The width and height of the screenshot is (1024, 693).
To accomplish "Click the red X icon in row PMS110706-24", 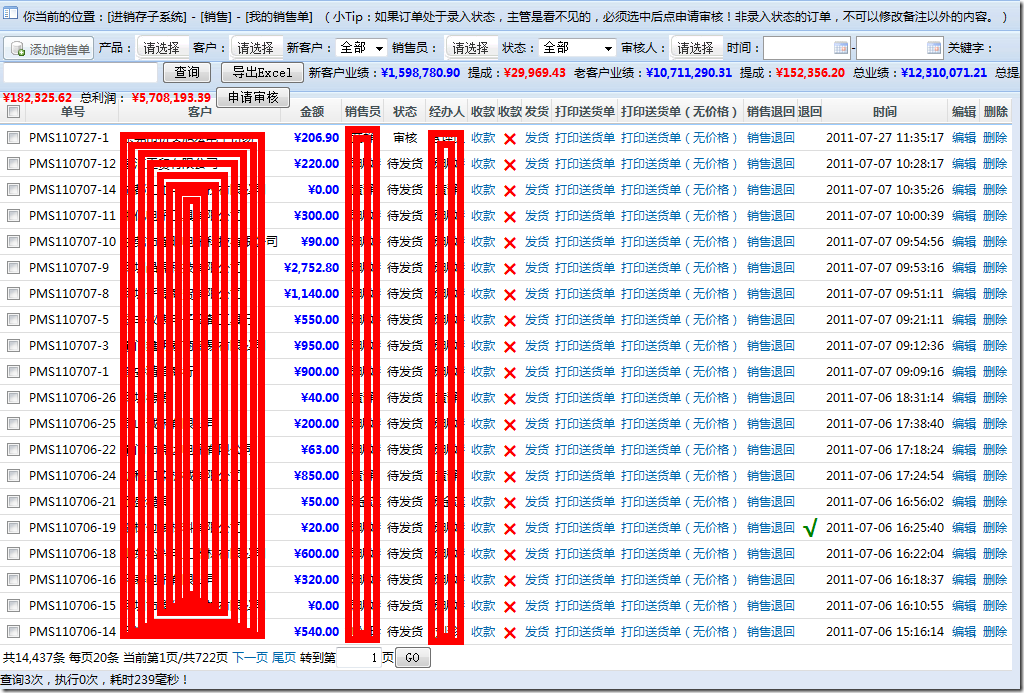I will 510,476.
